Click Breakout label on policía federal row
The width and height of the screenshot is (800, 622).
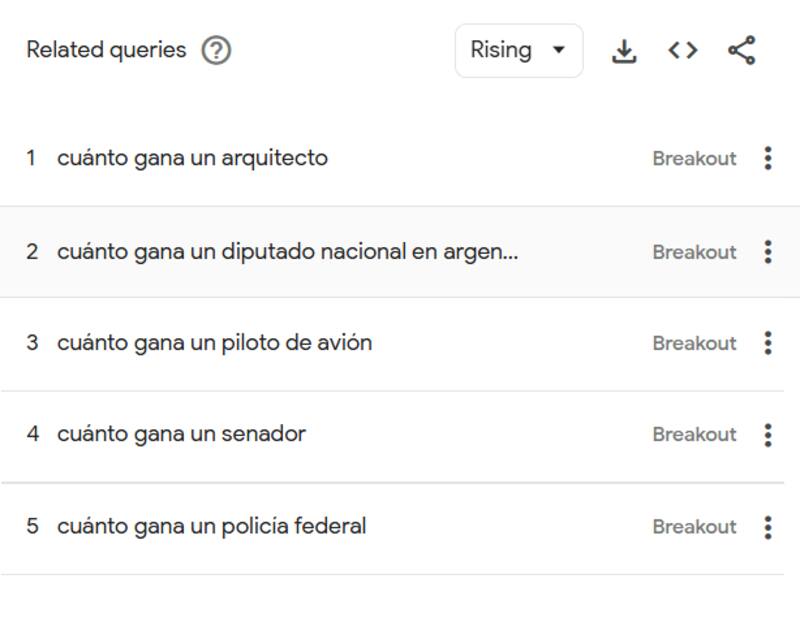point(694,527)
